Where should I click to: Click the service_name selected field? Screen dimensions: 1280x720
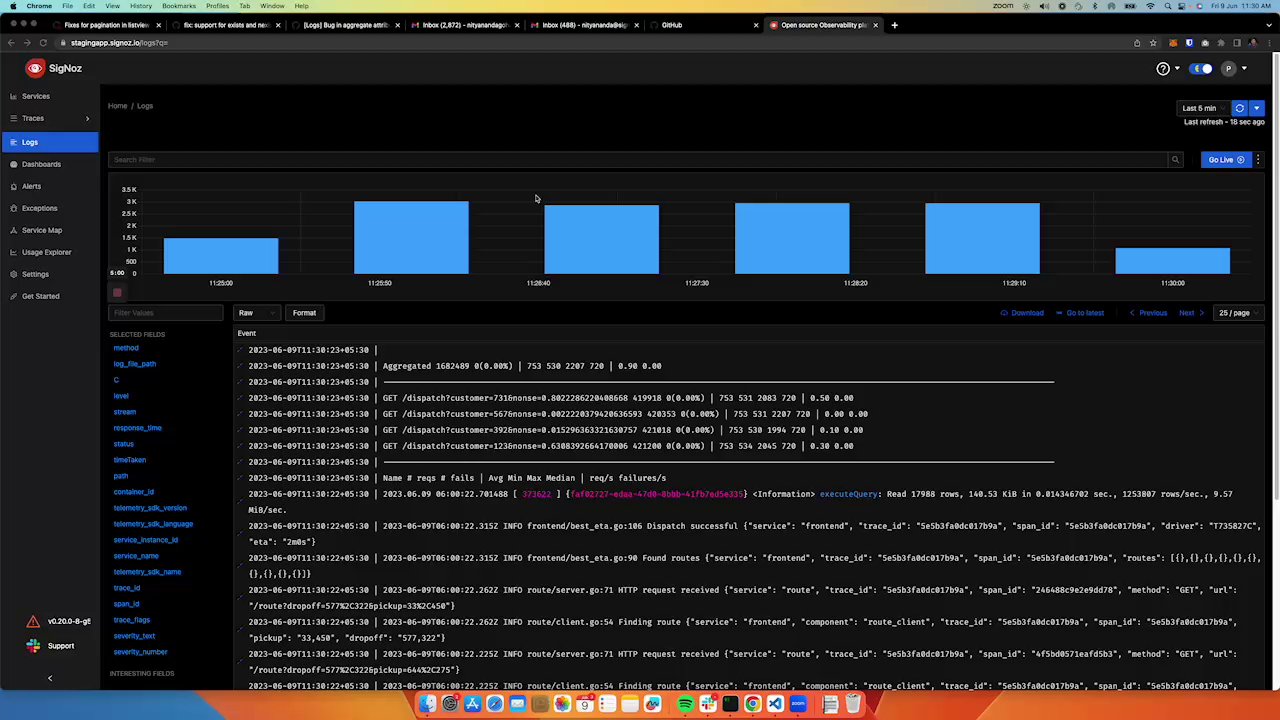(x=136, y=556)
